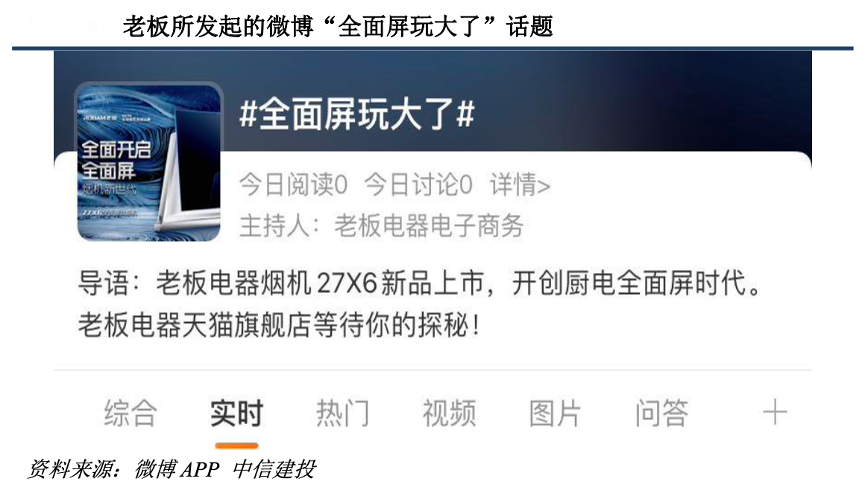
Task: Switch to the 问答 tab
Action: pos(662,413)
